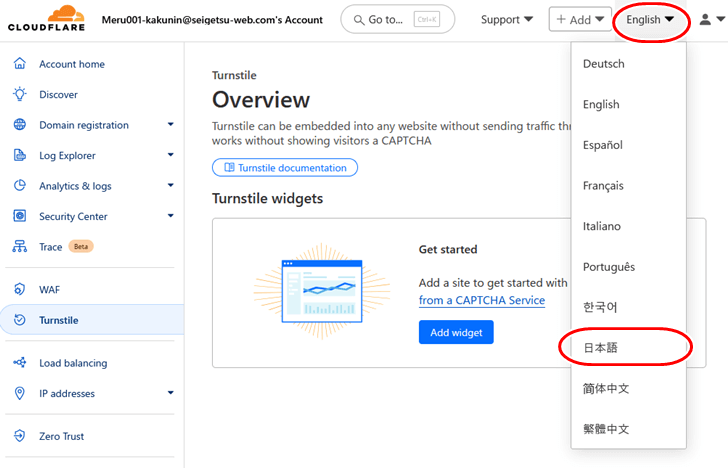The width and height of the screenshot is (728, 468).
Task: Click the Turnstile sidebar label
Action: click(x=58, y=320)
